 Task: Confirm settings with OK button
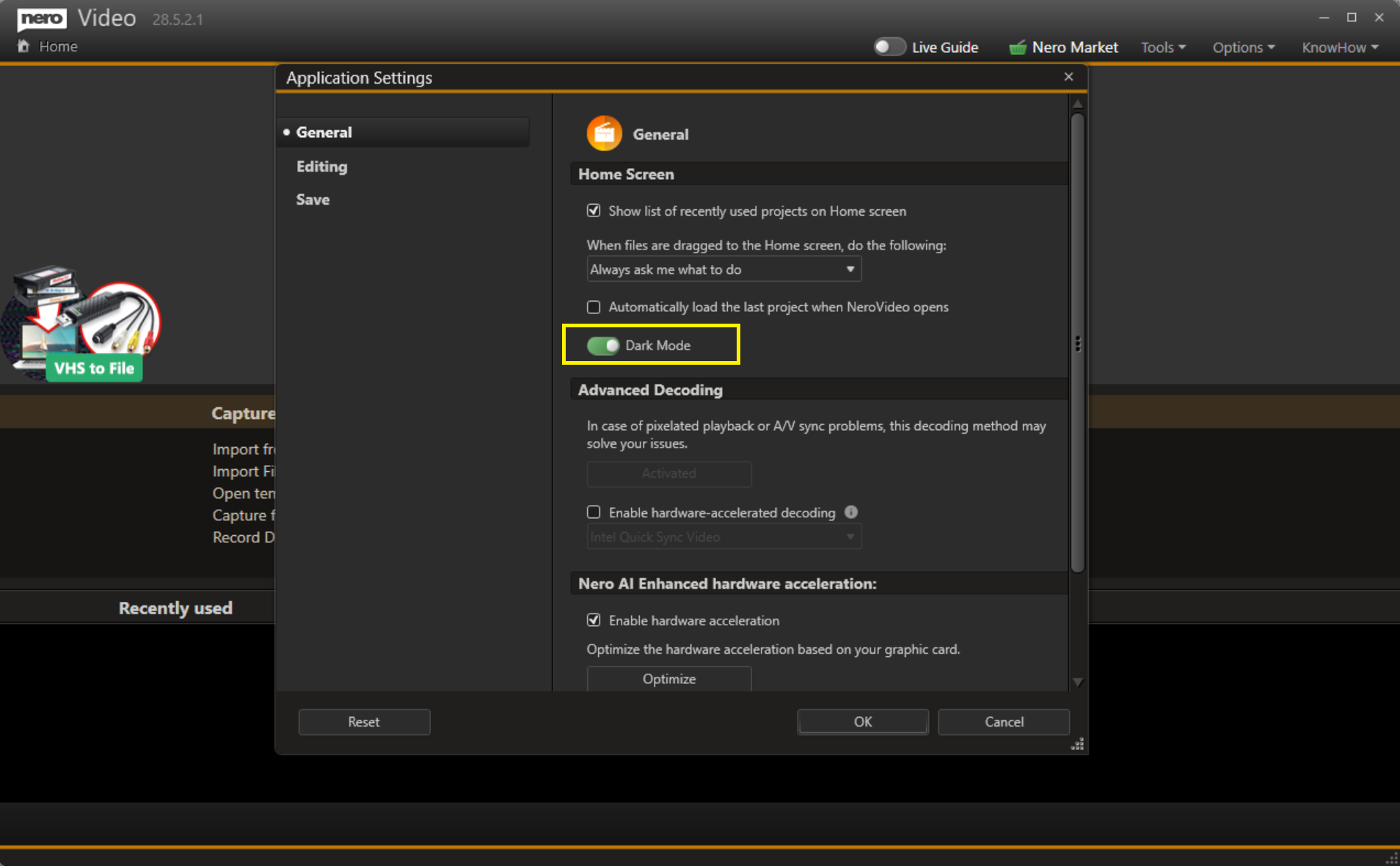pyautogui.click(x=863, y=722)
